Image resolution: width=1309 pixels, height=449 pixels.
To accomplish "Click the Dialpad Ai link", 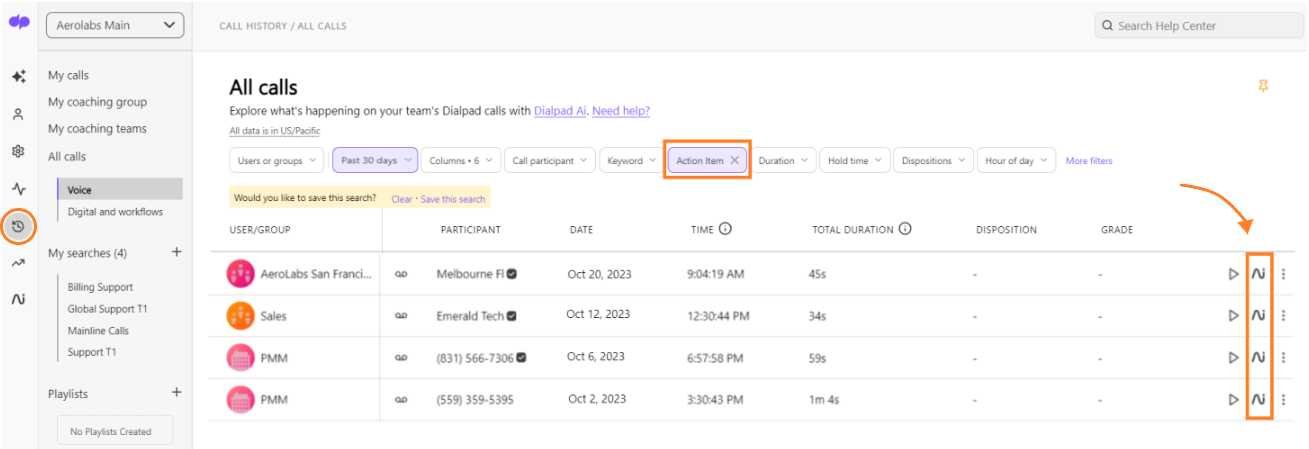I will tap(560, 111).
